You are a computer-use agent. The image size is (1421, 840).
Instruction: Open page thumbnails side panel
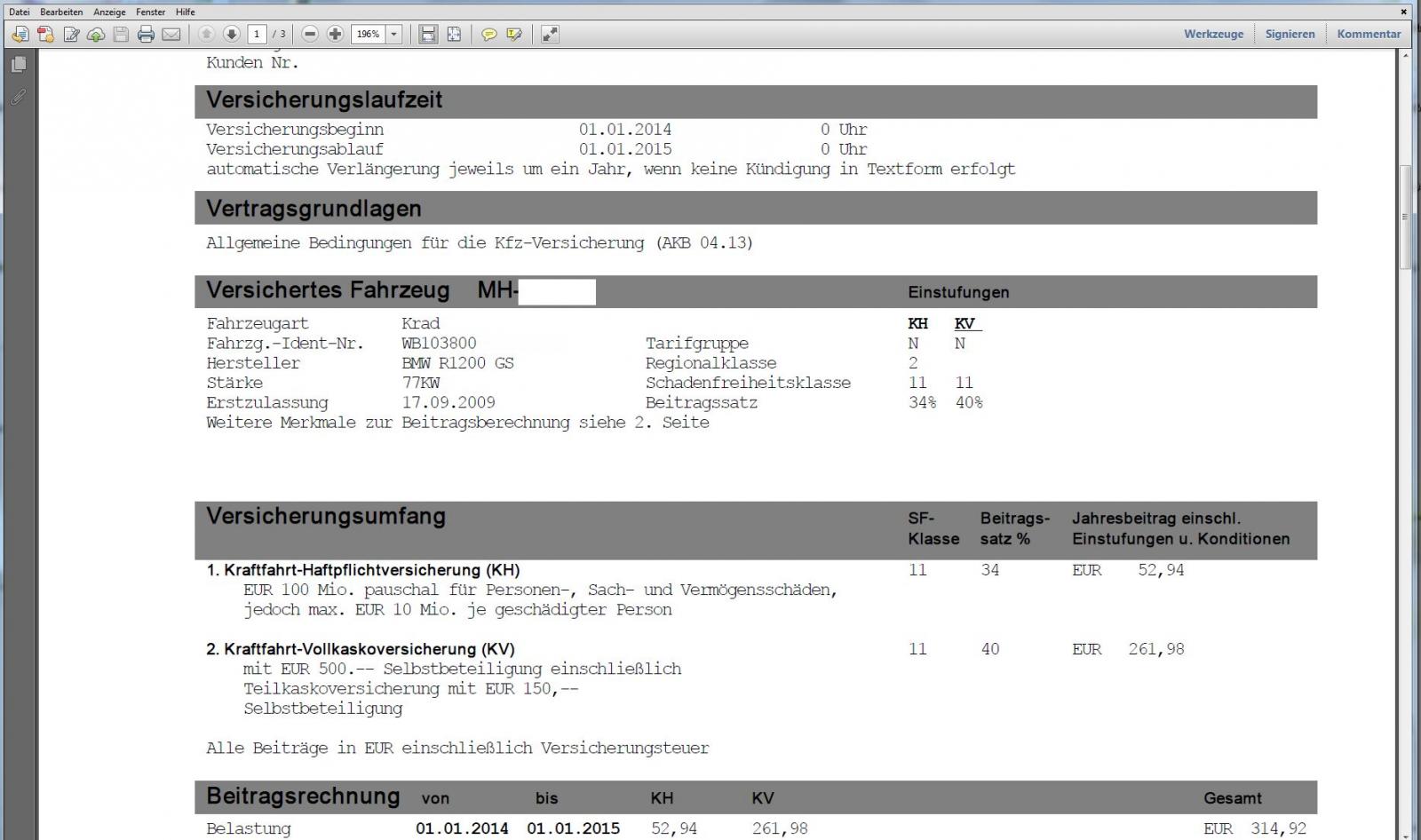tap(18, 65)
